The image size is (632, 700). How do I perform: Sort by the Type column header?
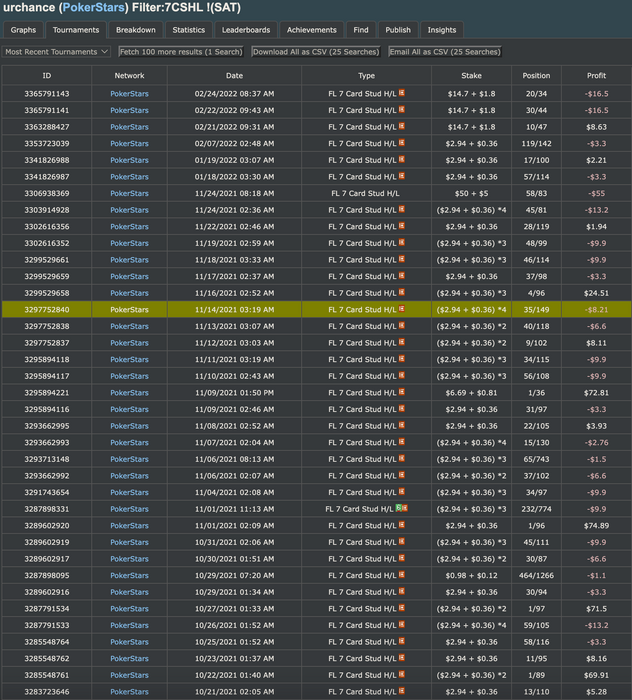366,75
